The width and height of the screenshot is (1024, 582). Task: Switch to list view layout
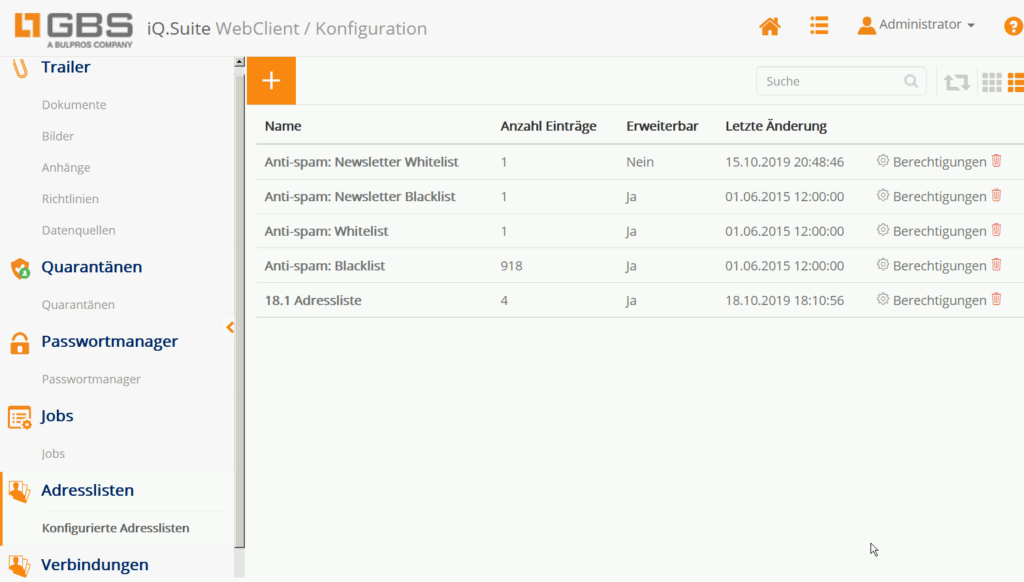tap(1015, 82)
